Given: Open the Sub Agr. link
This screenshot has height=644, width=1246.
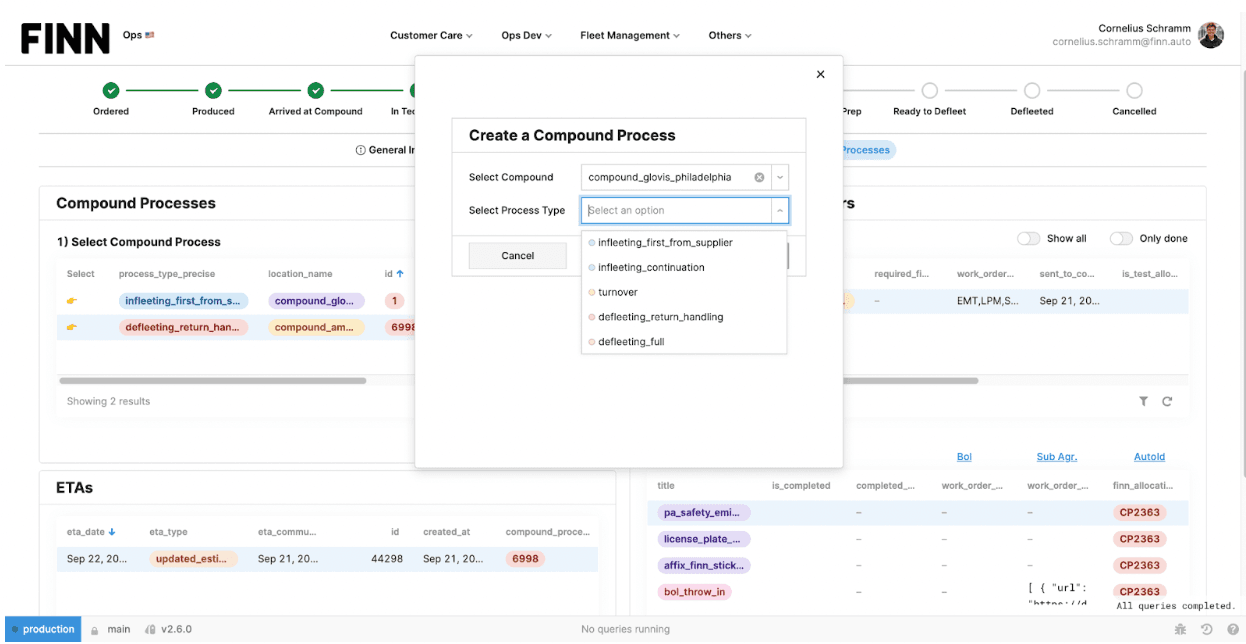Looking at the screenshot, I should point(1056,456).
